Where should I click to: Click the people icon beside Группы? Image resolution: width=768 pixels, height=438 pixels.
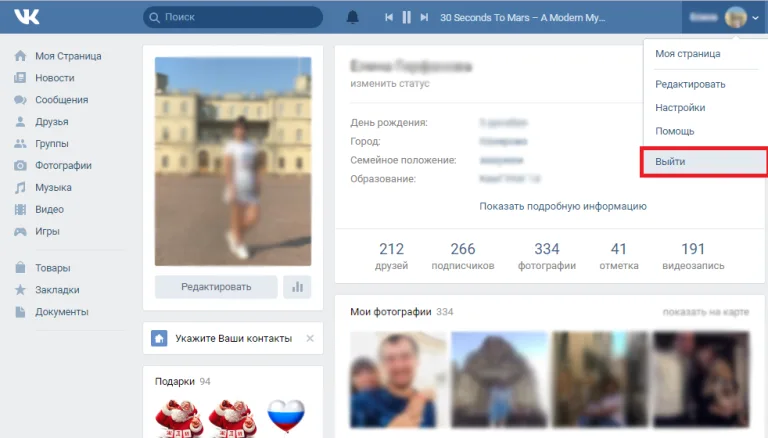pyautogui.click(x=20, y=144)
